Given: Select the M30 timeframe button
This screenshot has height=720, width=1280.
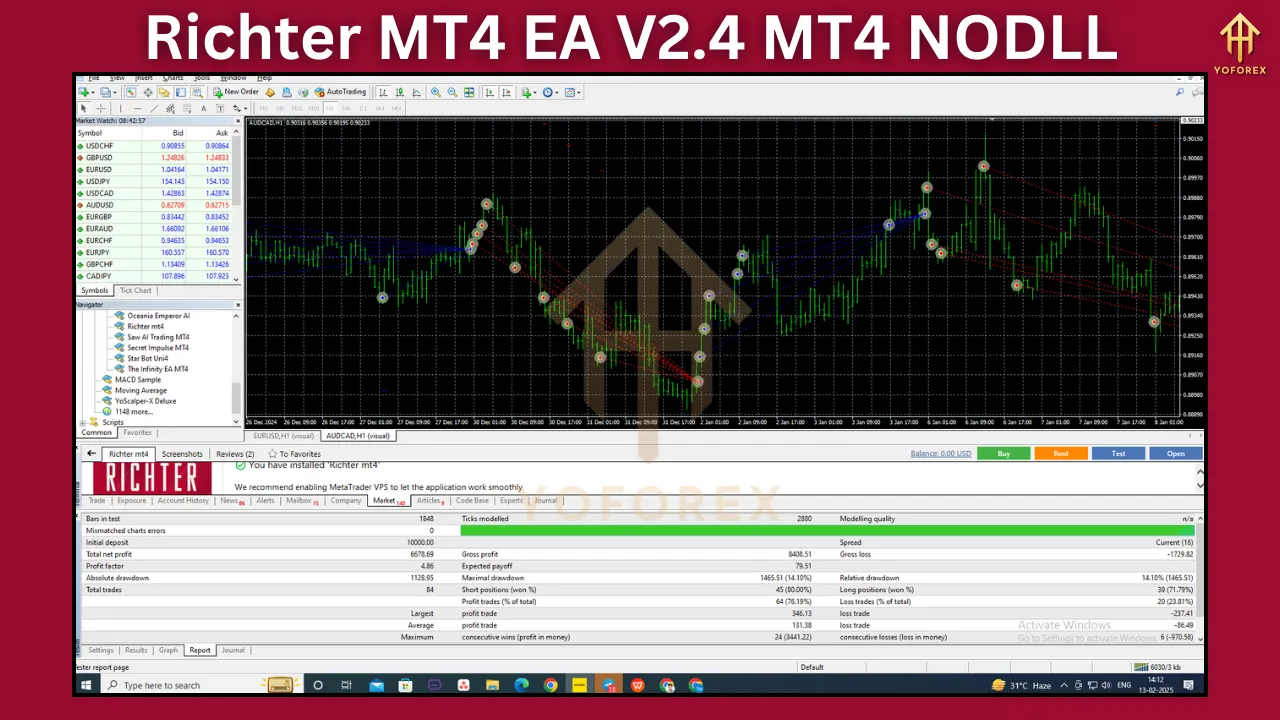Looking at the screenshot, I should 314,108.
